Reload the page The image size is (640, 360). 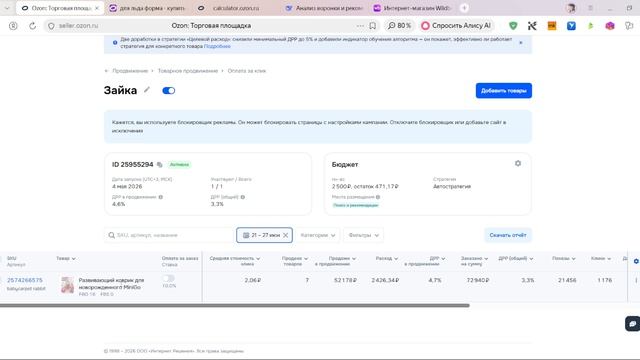pyautogui.click(x=32, y=26)
